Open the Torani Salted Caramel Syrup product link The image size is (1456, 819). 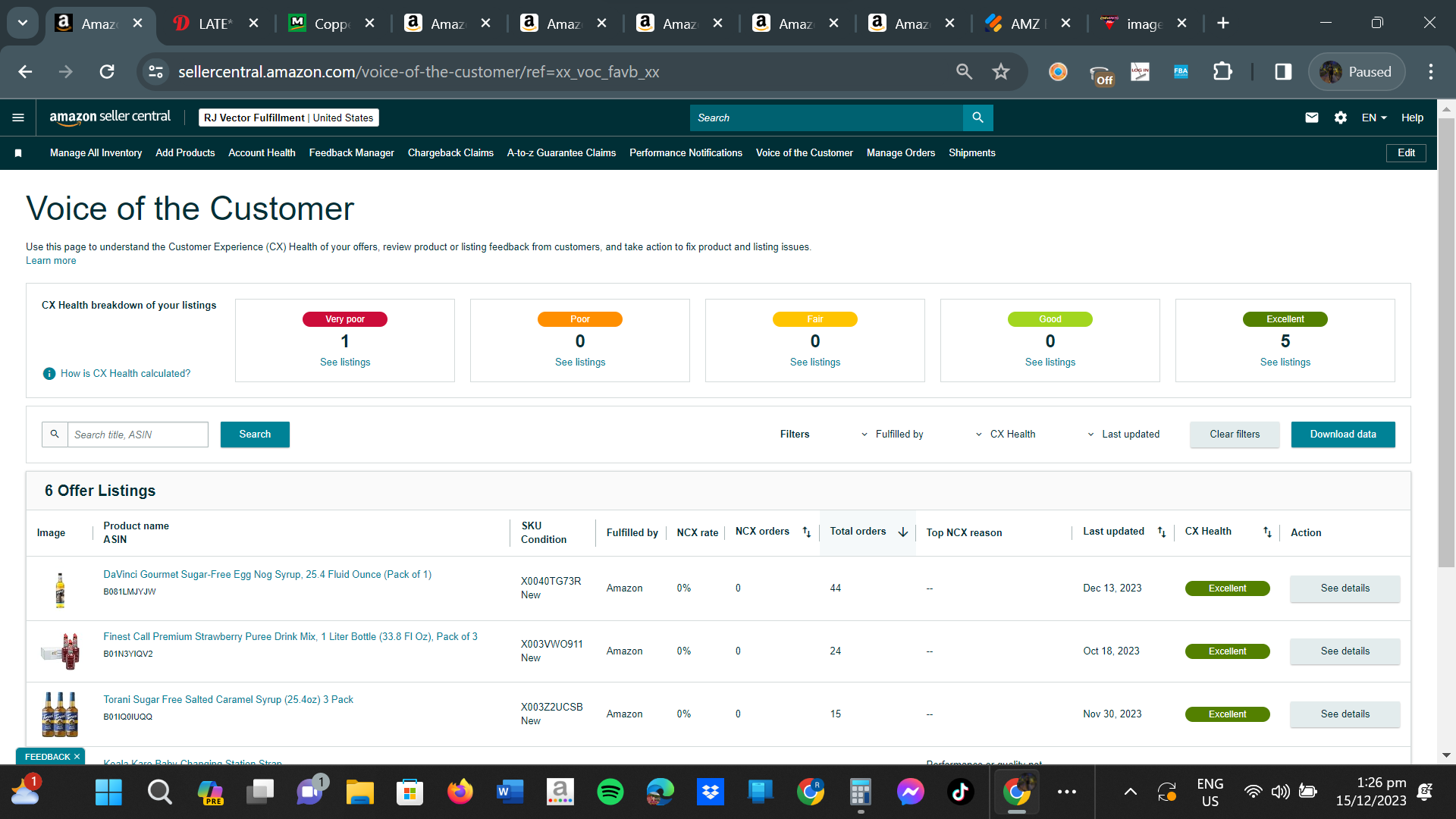[x=228, y=700]
